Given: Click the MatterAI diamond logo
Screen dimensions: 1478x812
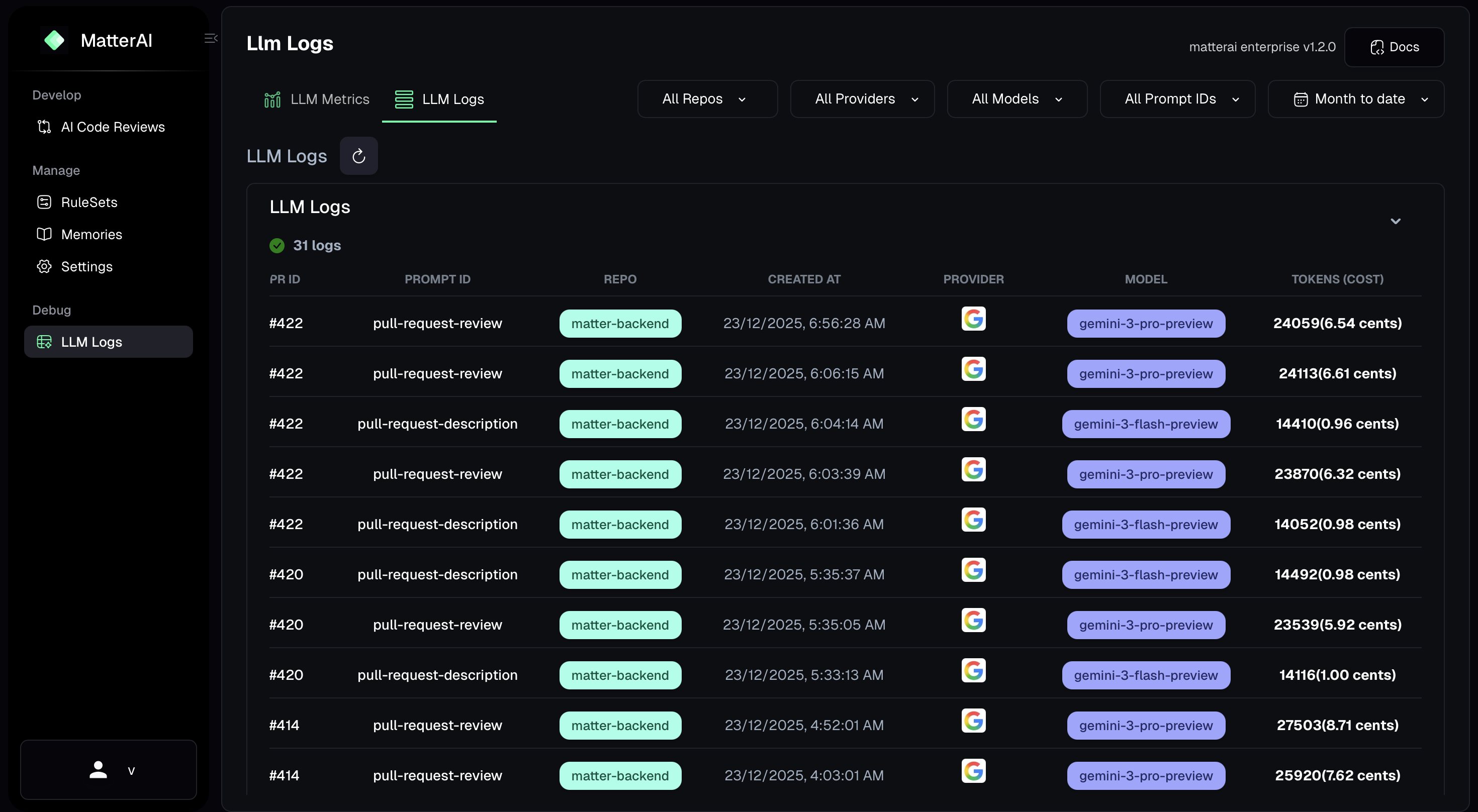Looking at the screenshot, I should point(54,40).
